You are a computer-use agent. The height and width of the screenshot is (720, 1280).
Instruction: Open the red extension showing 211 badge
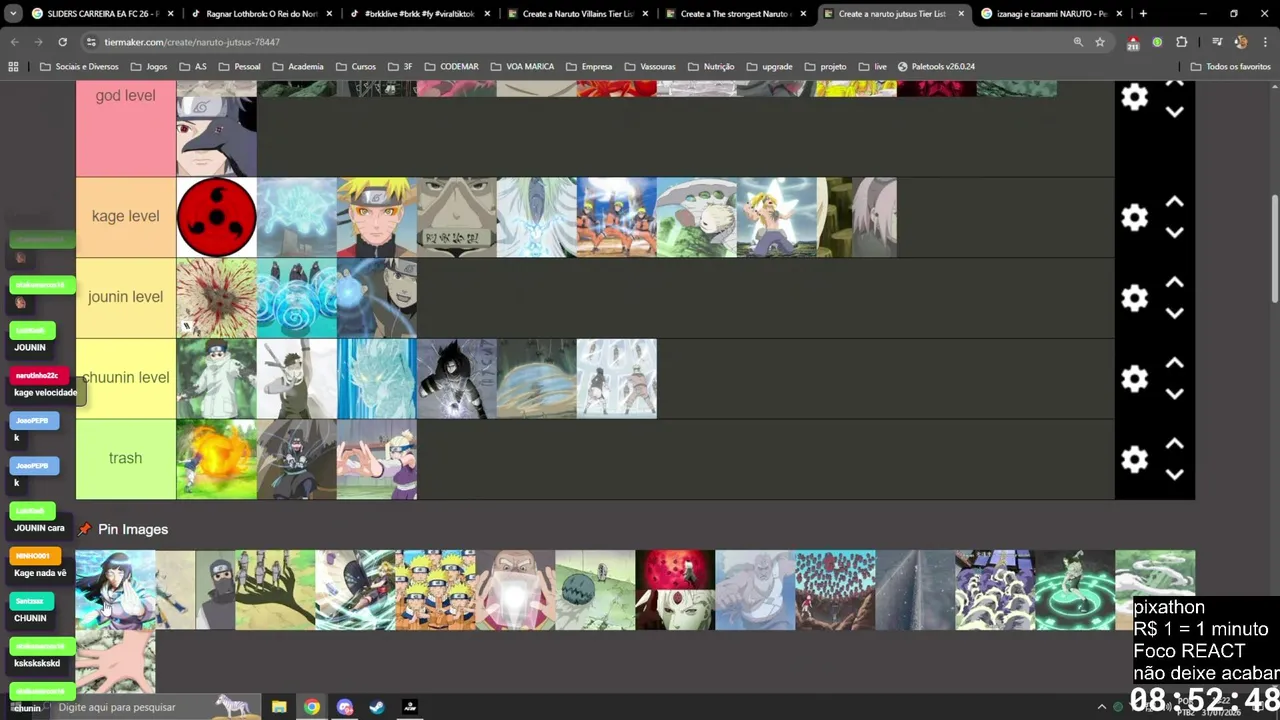pos(1133,43)
